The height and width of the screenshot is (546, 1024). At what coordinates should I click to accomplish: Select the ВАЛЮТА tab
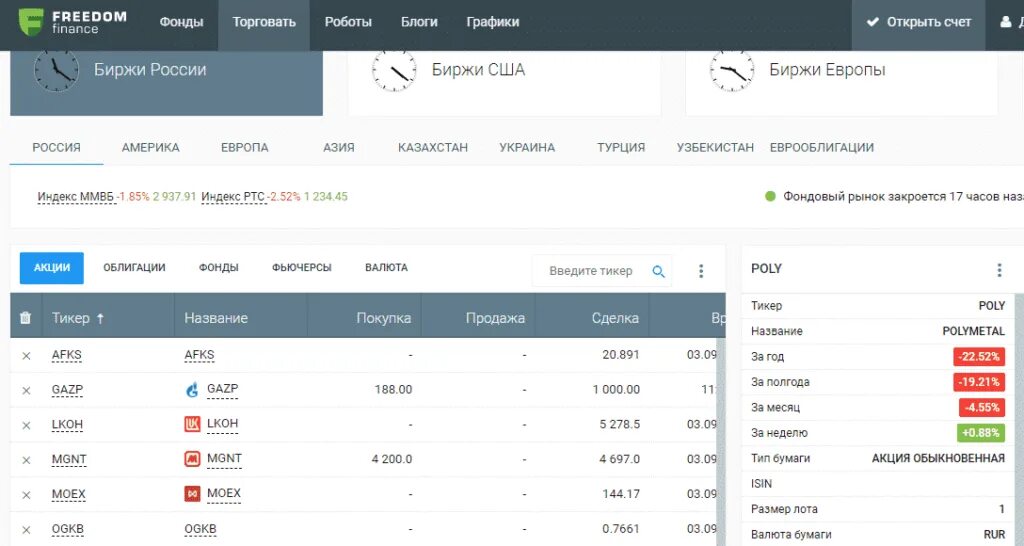coord(387,268)
